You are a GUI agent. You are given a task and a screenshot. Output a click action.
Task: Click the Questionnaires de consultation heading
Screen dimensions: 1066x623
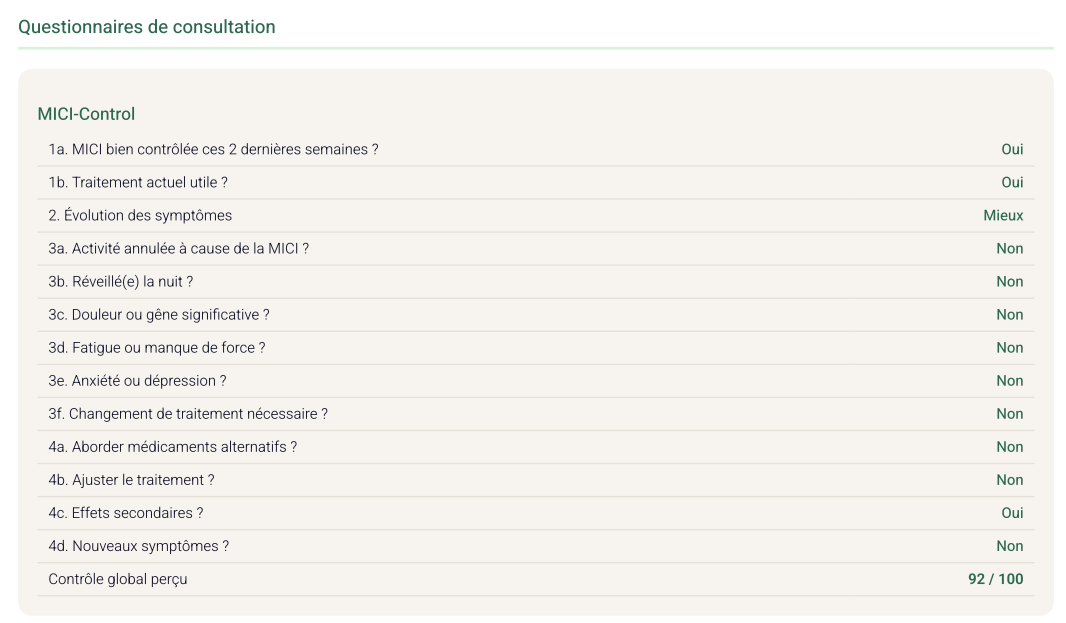[x=146, y=27]
